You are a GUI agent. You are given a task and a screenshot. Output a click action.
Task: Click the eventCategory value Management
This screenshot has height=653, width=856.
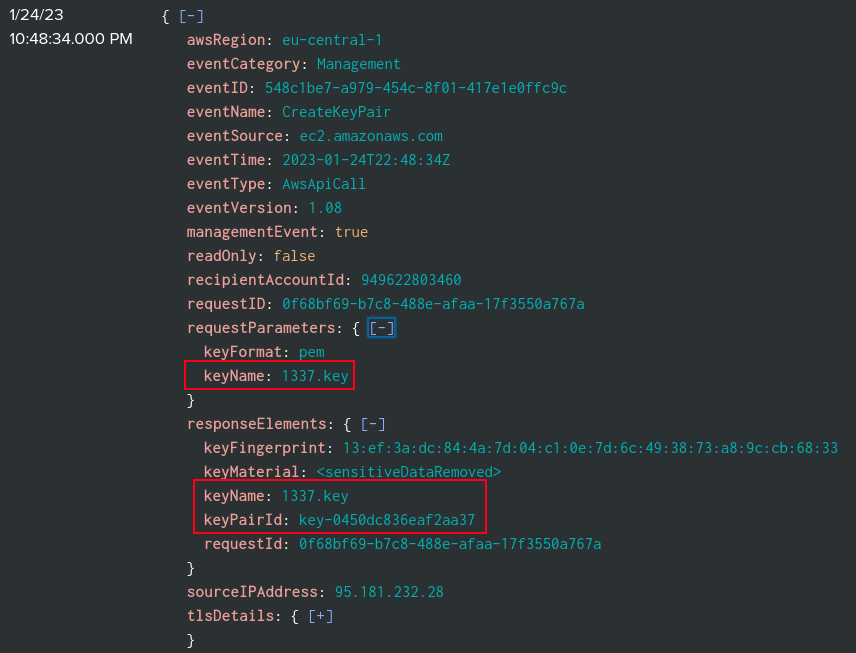tap(358, 64)
